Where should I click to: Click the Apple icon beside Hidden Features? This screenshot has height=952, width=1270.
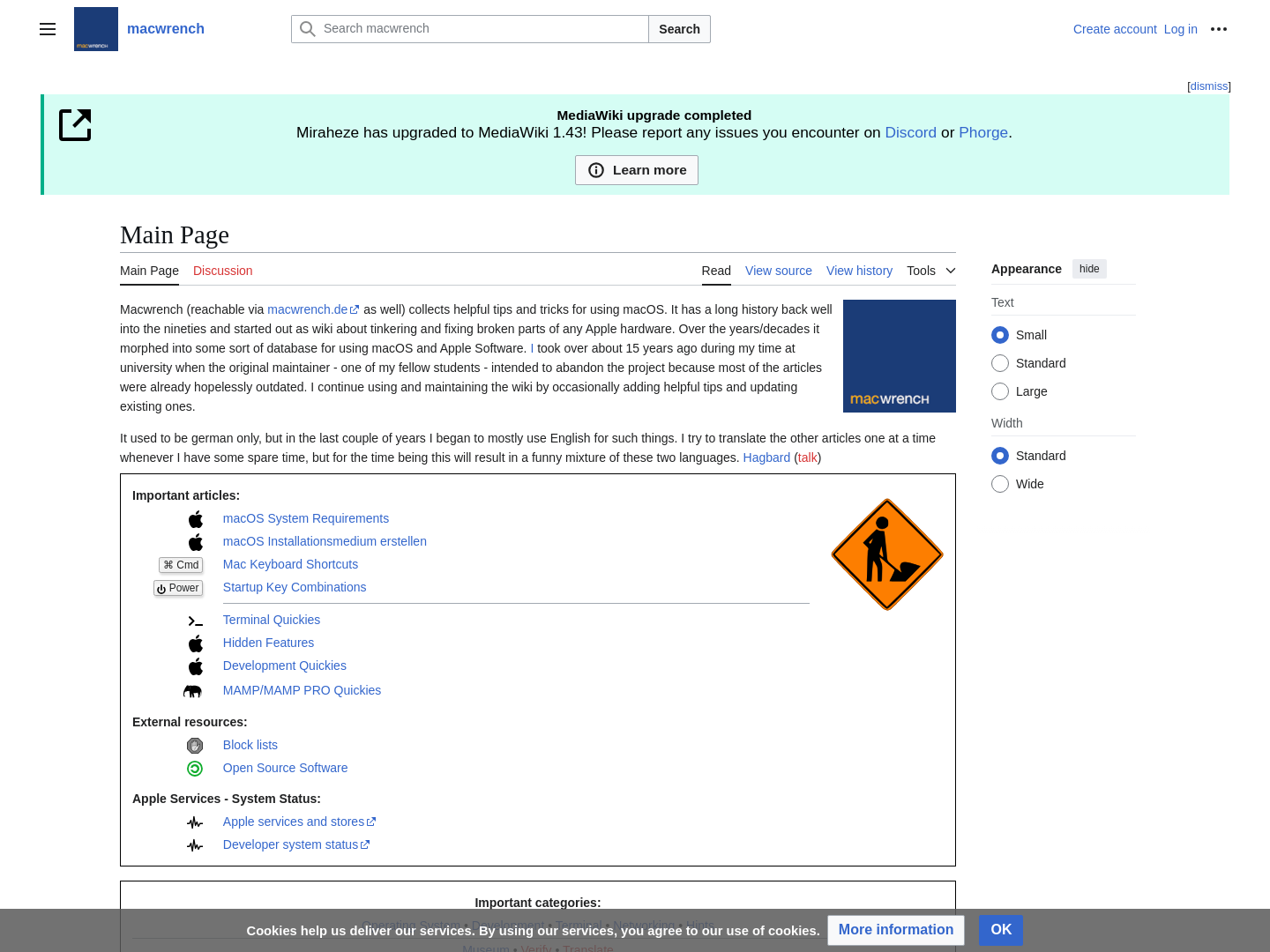coord(196,643)
